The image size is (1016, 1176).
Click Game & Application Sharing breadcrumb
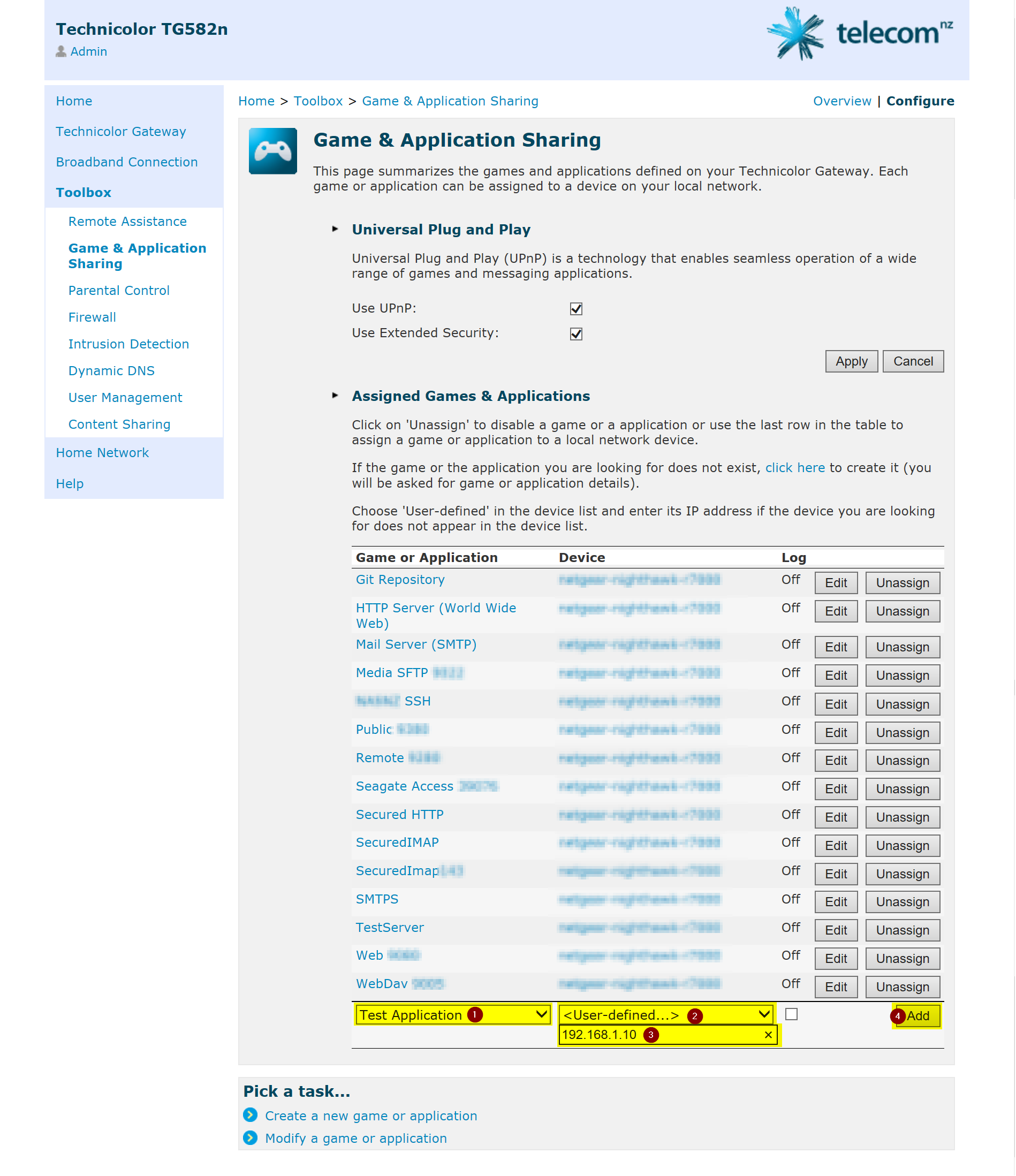tap(450, 101)
